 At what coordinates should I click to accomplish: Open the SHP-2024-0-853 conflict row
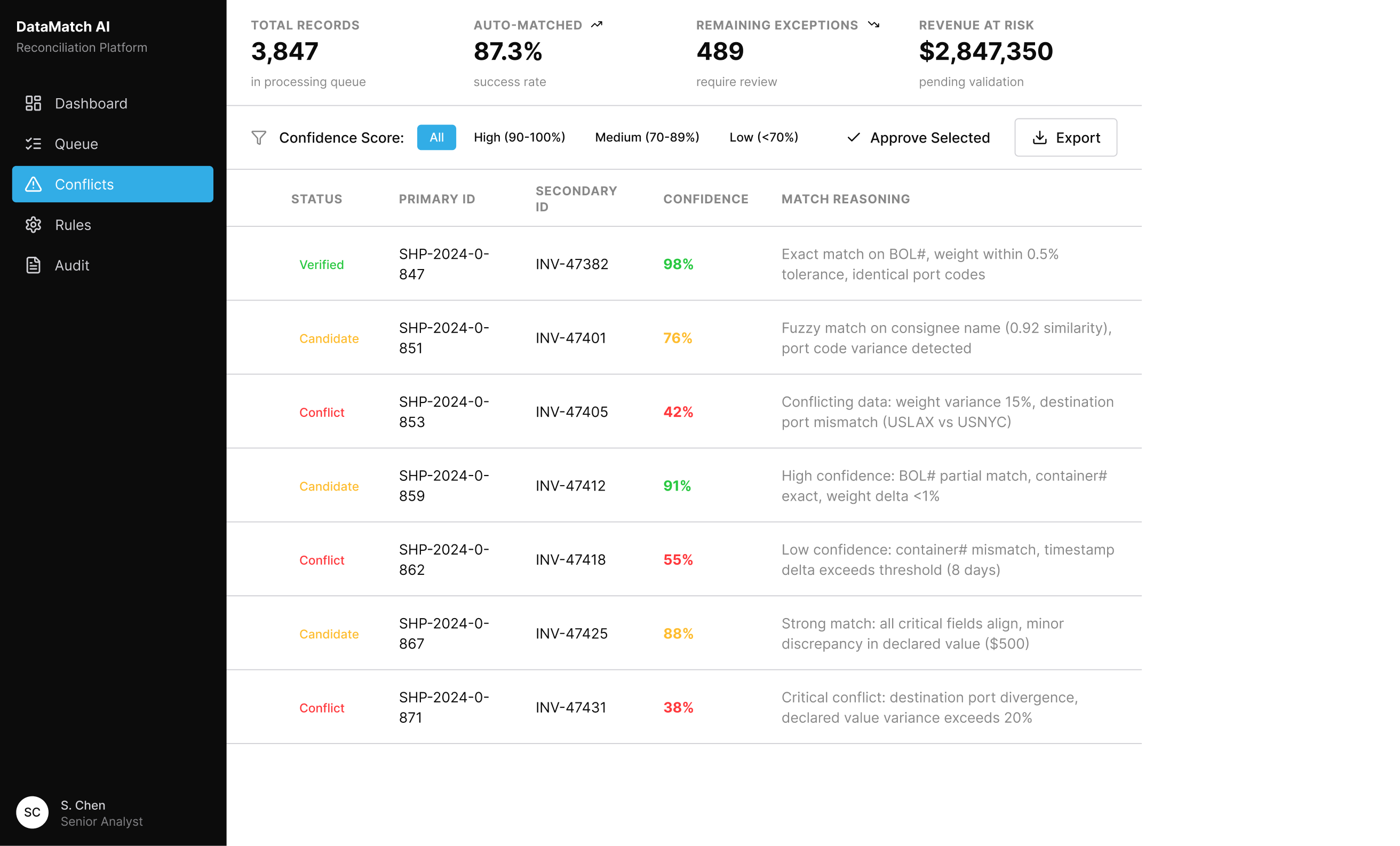pyautogui.click(x=444, y=412)
